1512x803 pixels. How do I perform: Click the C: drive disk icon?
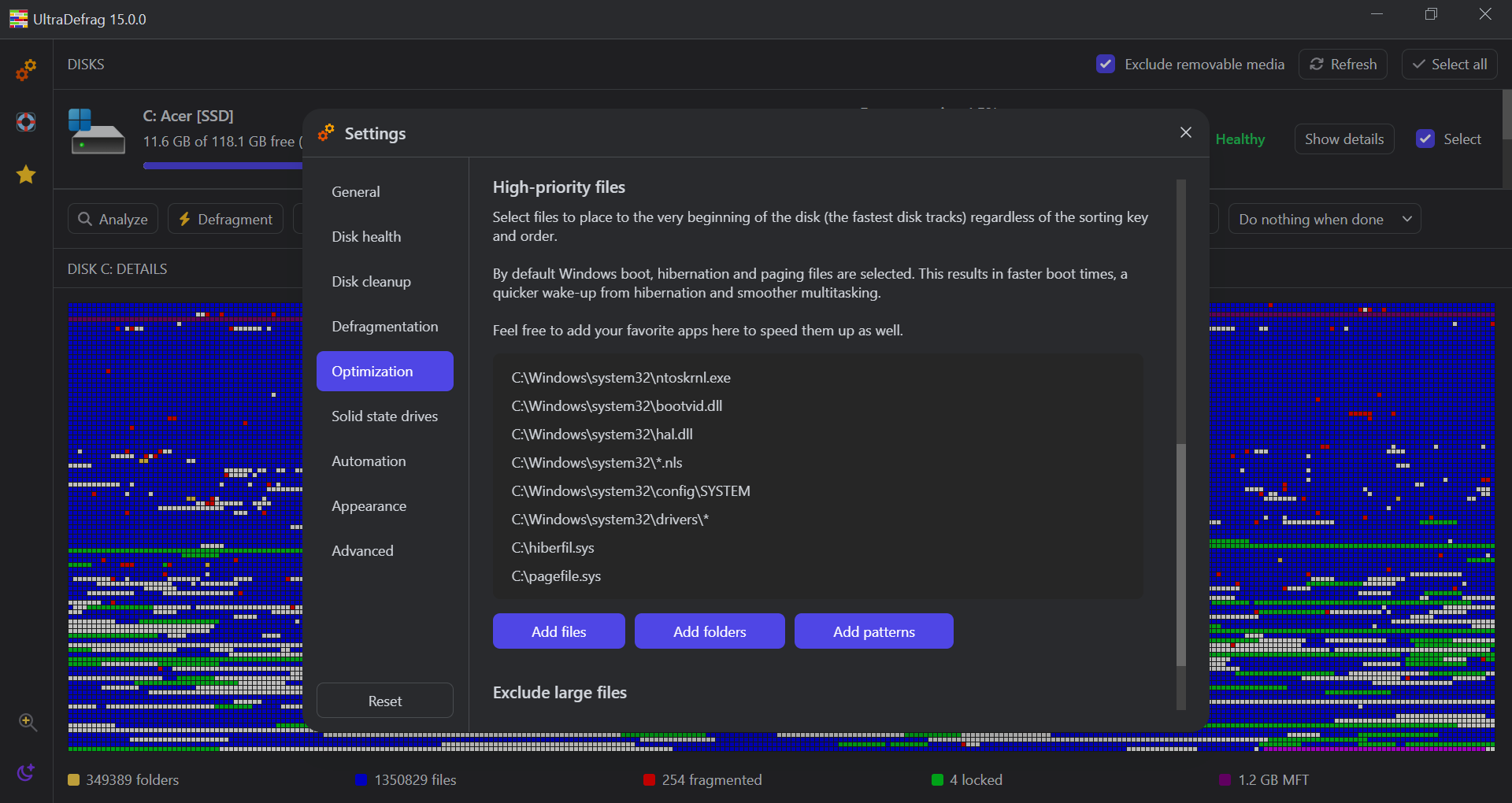pyautogui.click(x=97, y=131)
